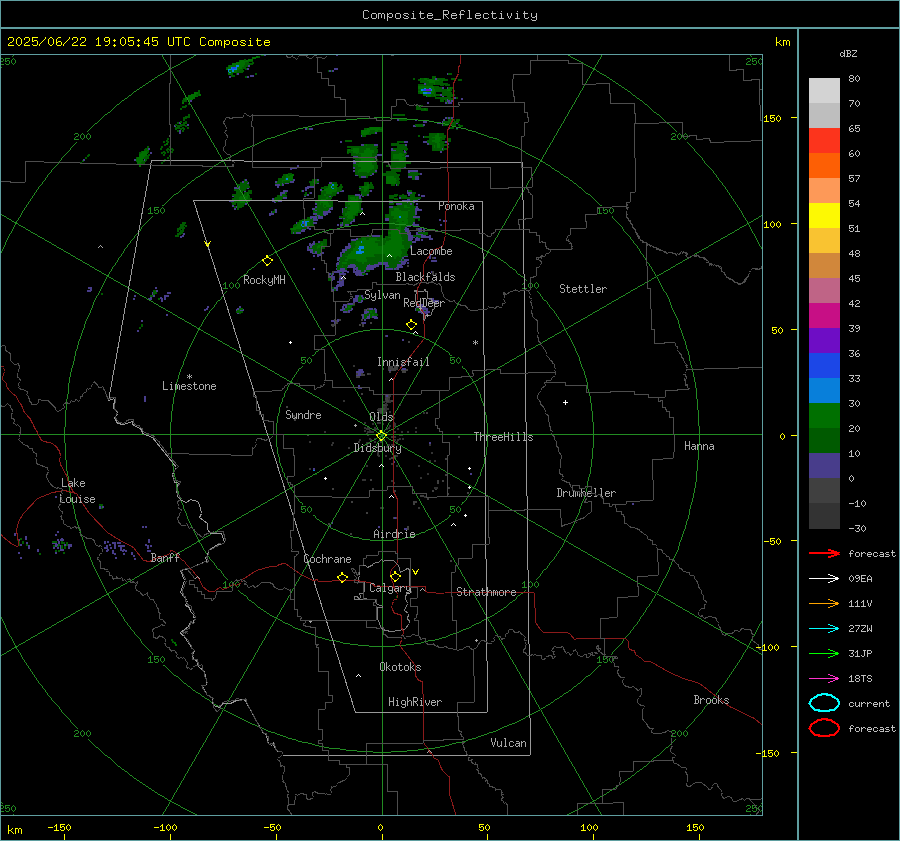Click the Airdrie town label

click(x=394, y=534)
